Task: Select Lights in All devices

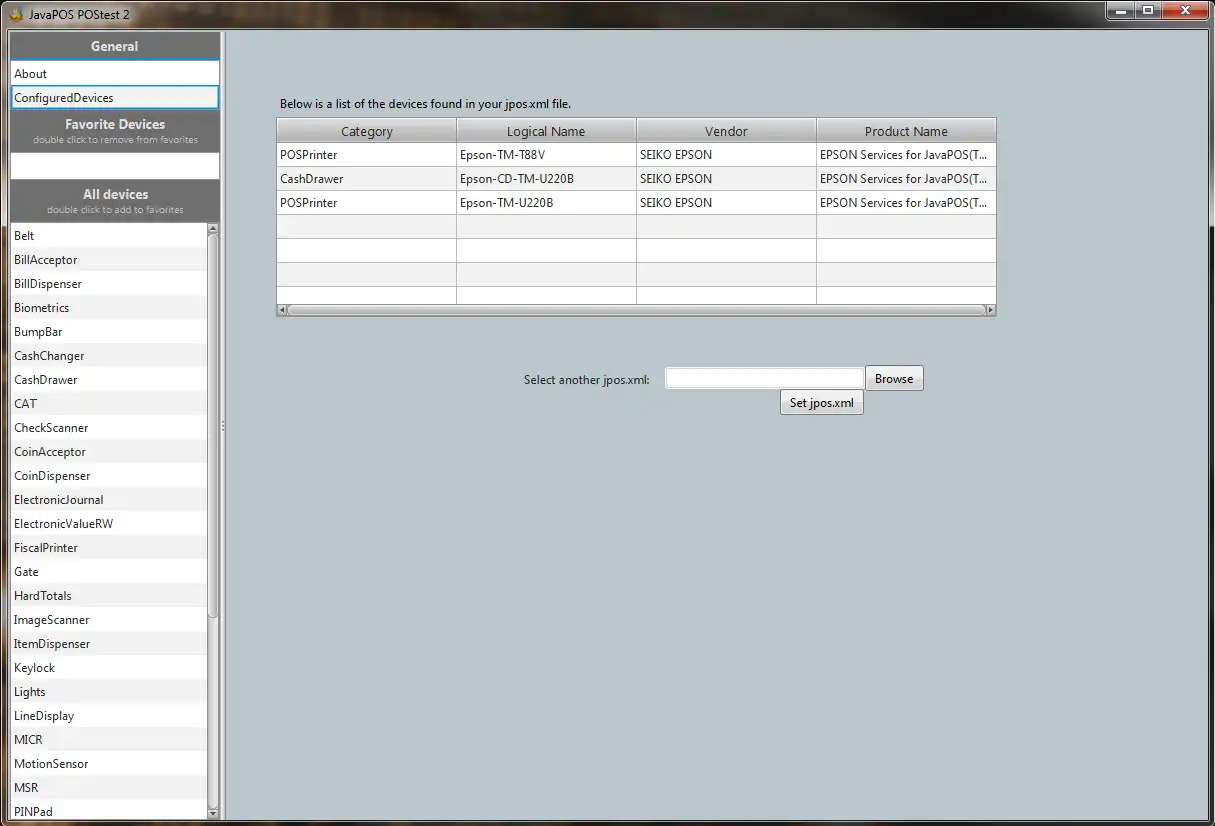Action: click(x=108, y=692)
